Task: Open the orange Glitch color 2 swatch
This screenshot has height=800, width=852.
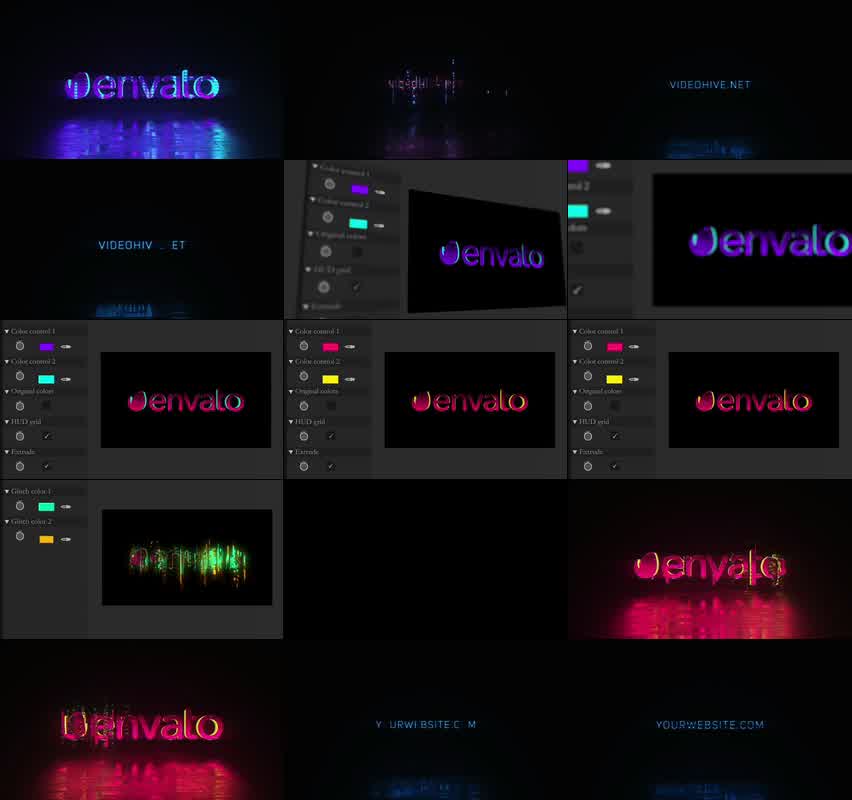Action: coord(46,539)
